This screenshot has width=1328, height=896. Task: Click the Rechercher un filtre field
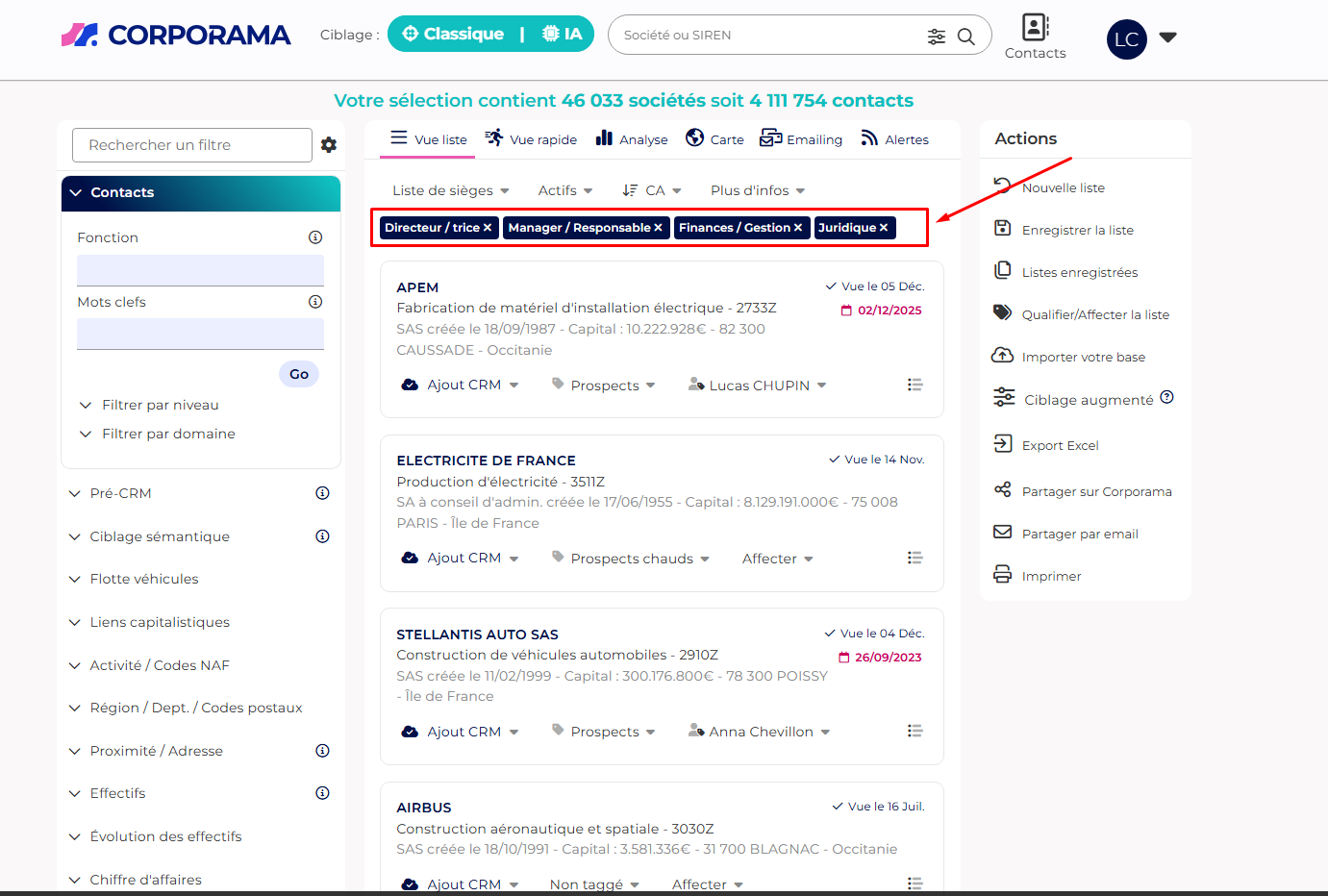tap(192, 145)
